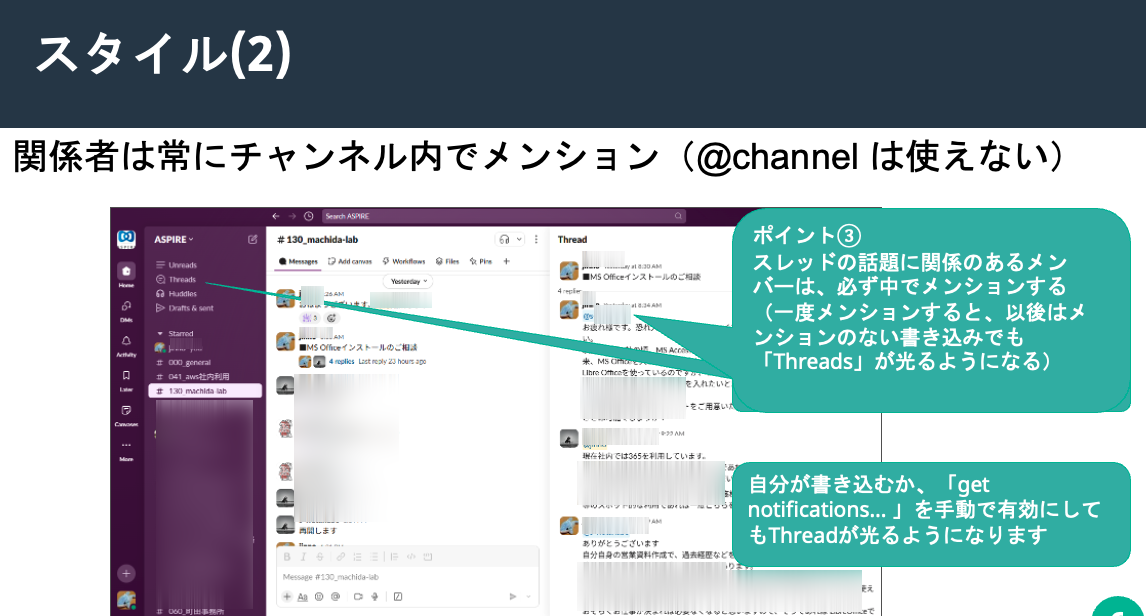Toggle bulleted list in composer
This screenshot has height=616, width=1146.
[373, 557]
